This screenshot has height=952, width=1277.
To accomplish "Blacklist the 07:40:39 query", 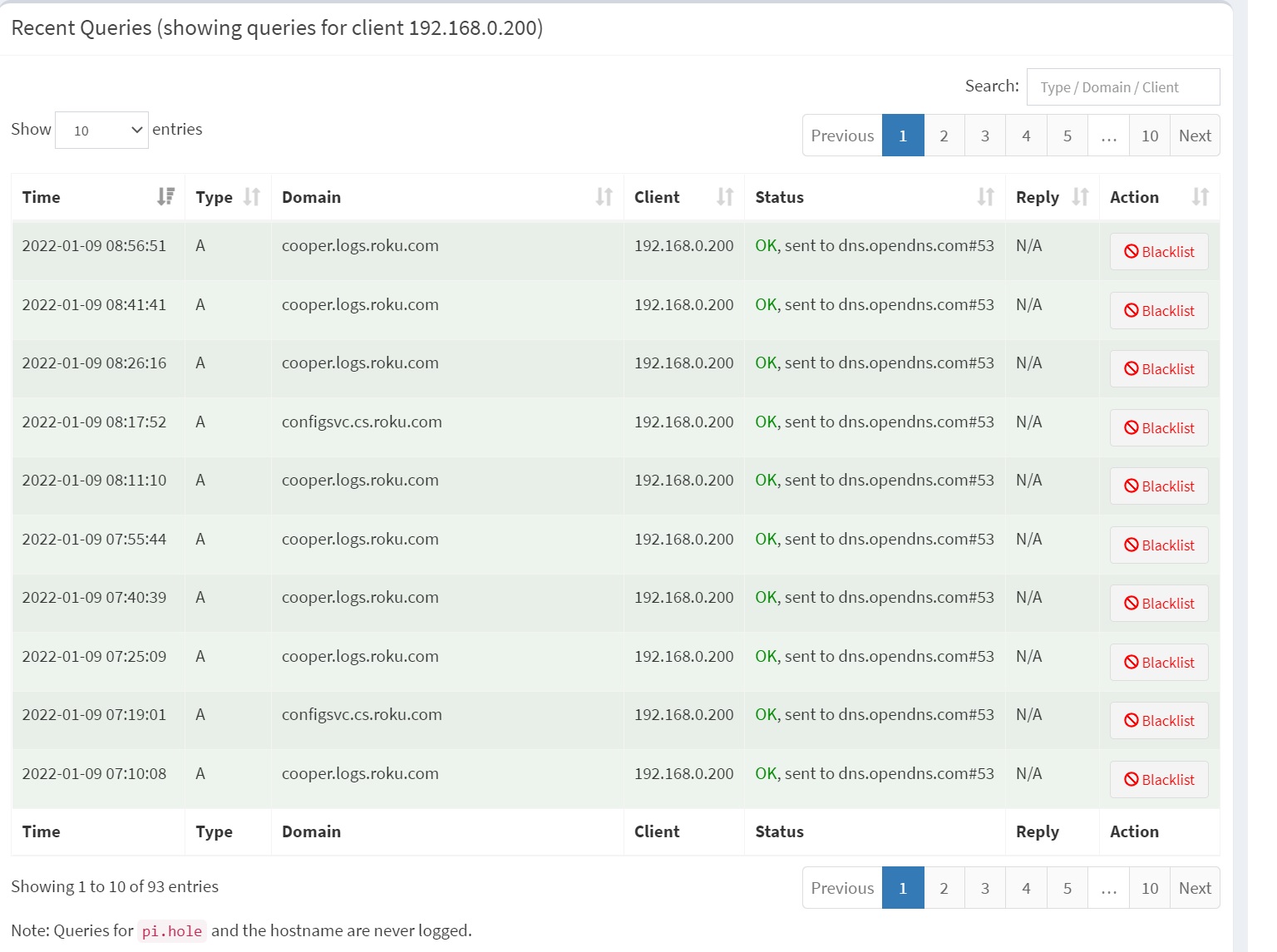I will tap(1159, 603).
